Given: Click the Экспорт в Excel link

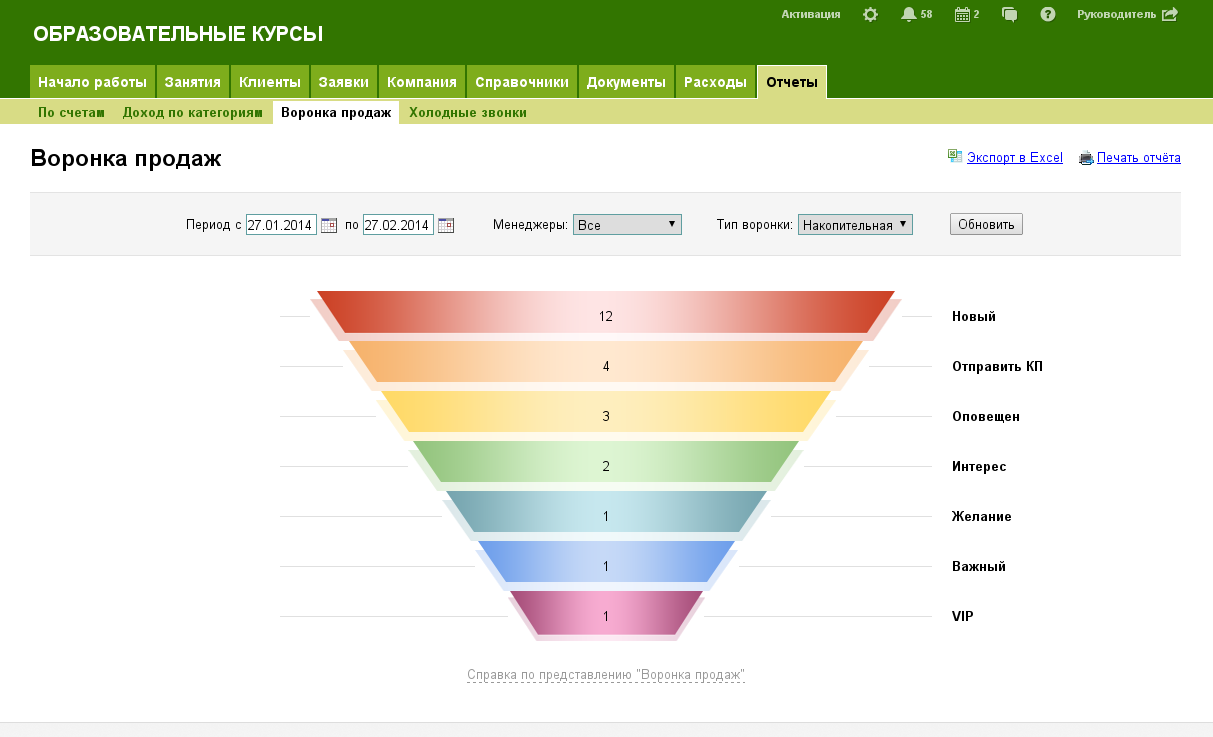Looking at the screenshot, I should 1014,158.
